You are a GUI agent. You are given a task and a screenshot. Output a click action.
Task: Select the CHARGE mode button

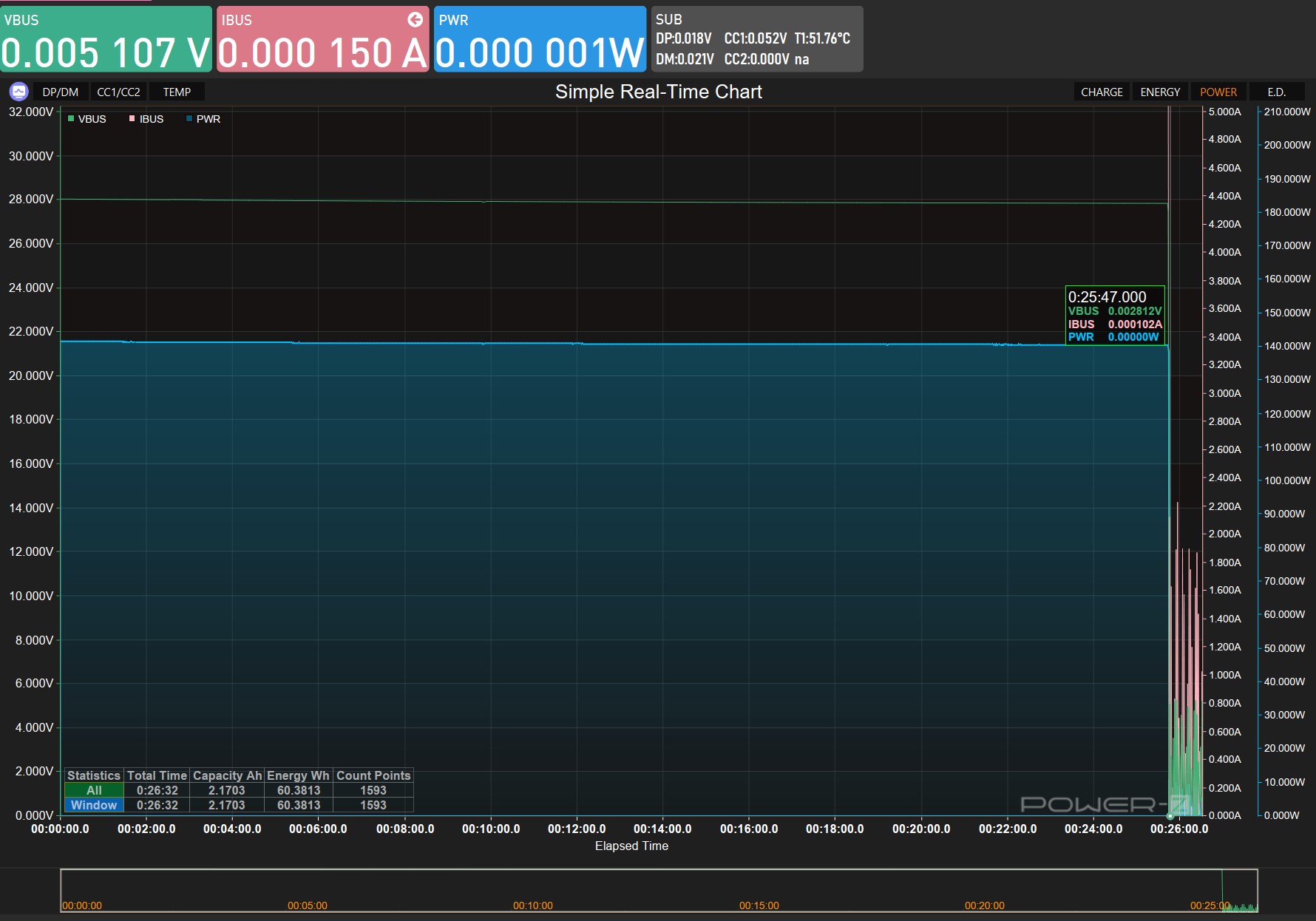click(x=1101, y=92)
